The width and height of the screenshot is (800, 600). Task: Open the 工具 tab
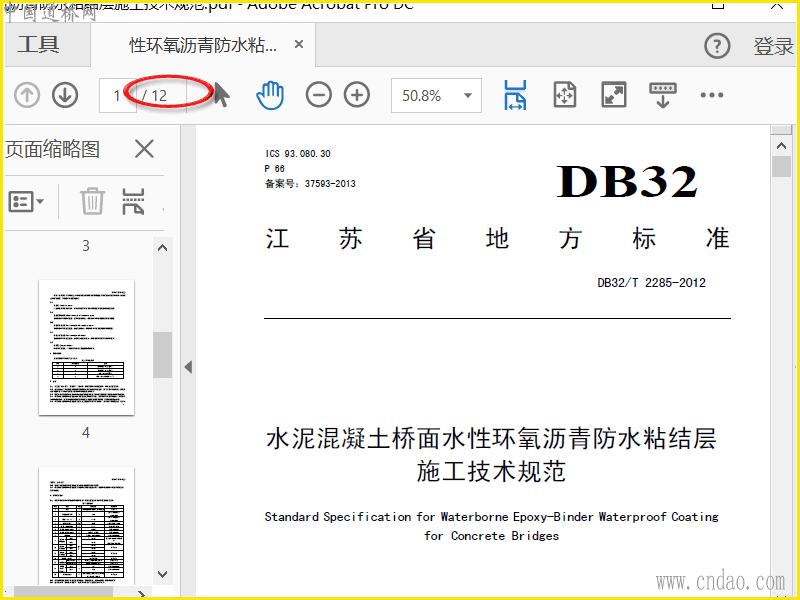[x=39, y=44]
